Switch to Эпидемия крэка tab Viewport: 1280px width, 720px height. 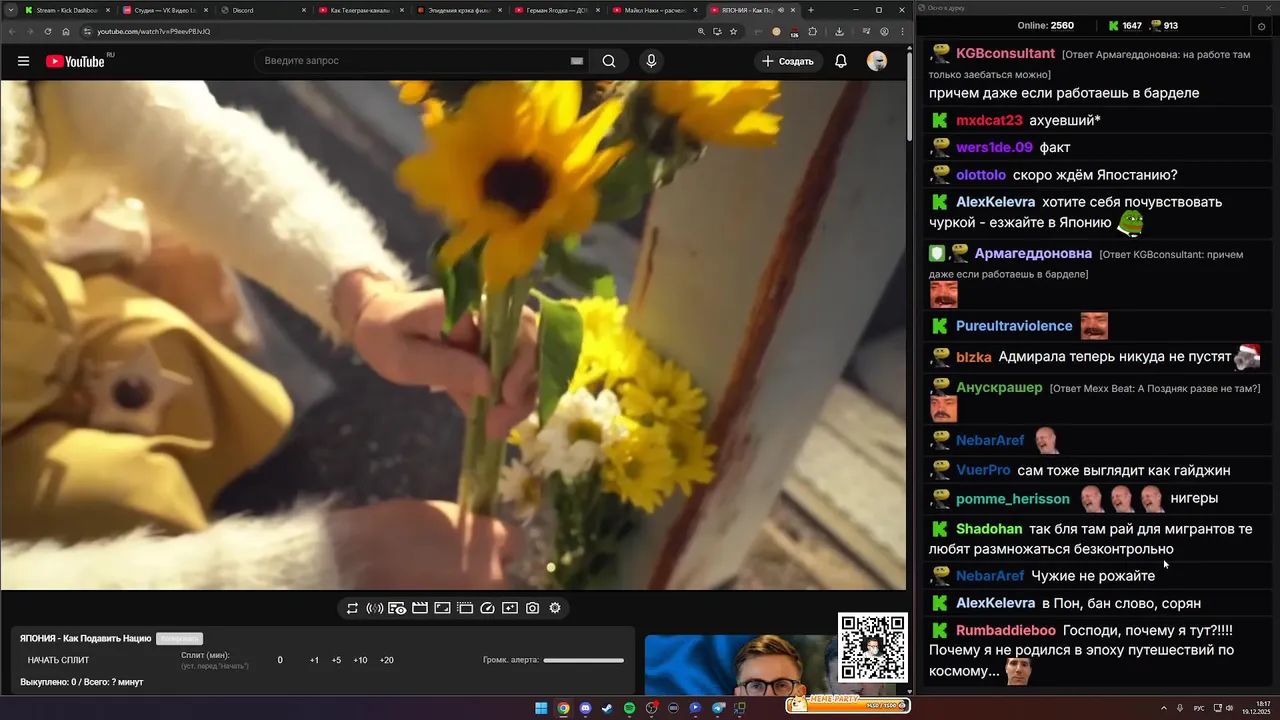pyautogui.click(x=457, y=10)
